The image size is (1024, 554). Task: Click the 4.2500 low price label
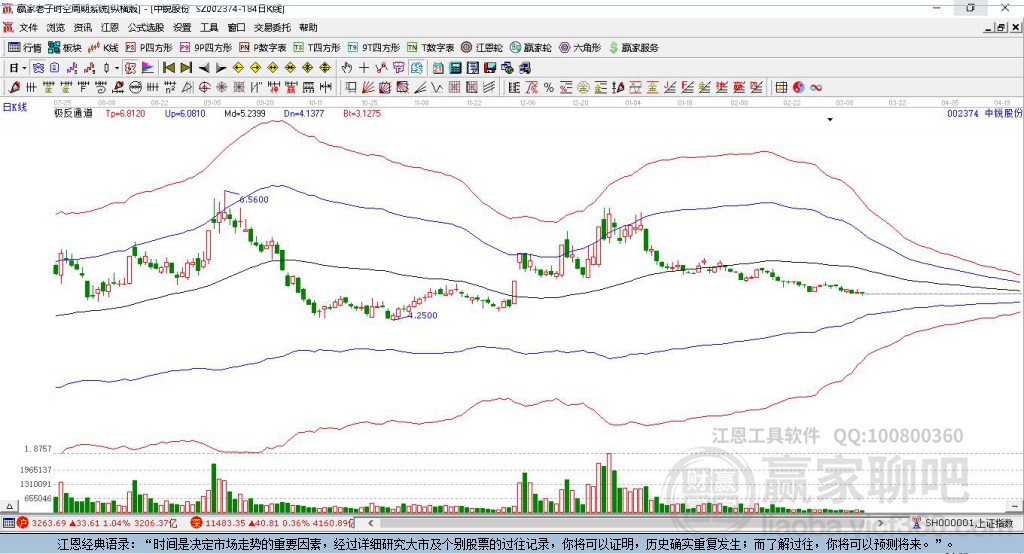(x=423, y=316)
